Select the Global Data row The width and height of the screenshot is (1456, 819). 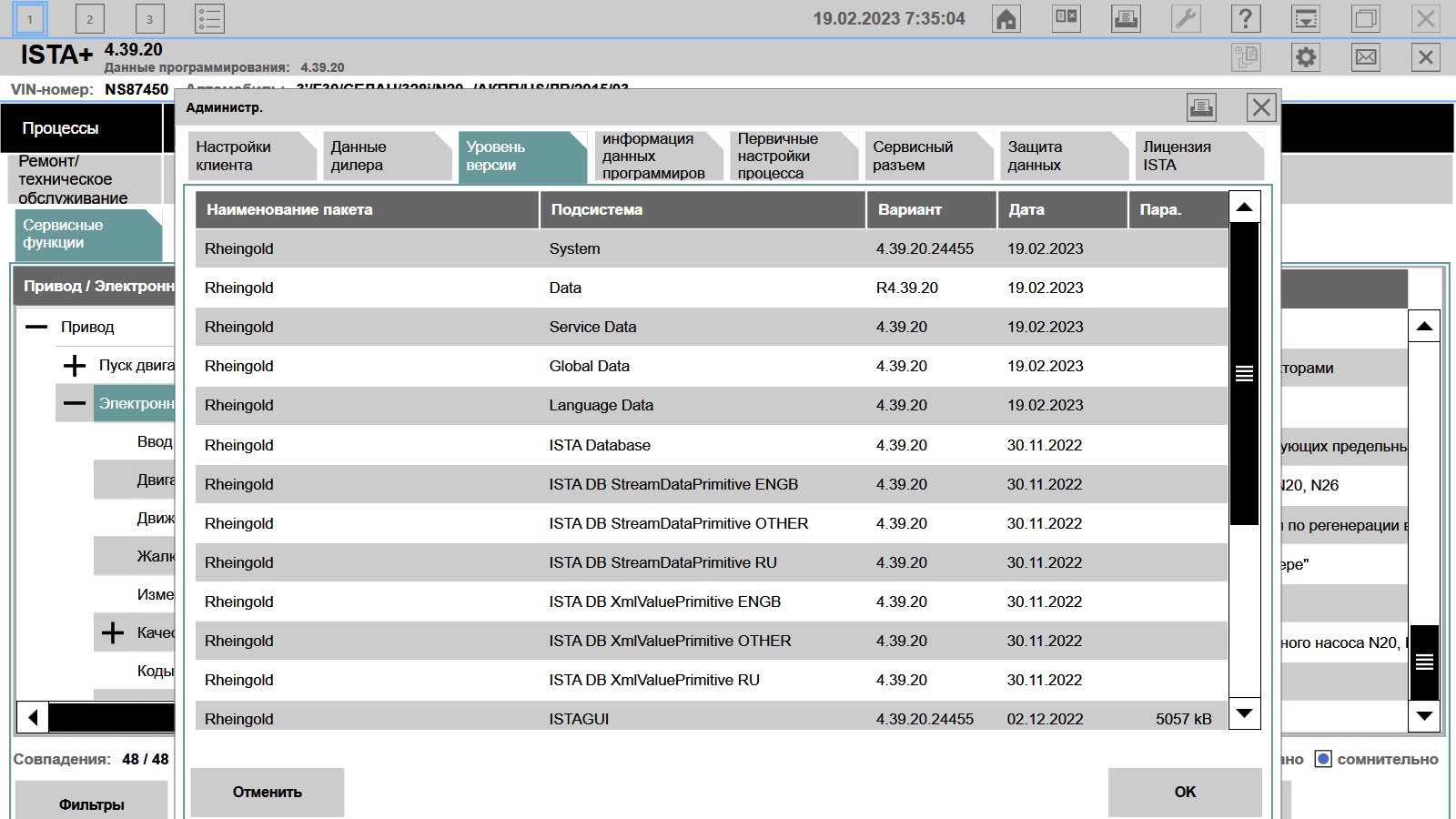(x=712, y=366)
